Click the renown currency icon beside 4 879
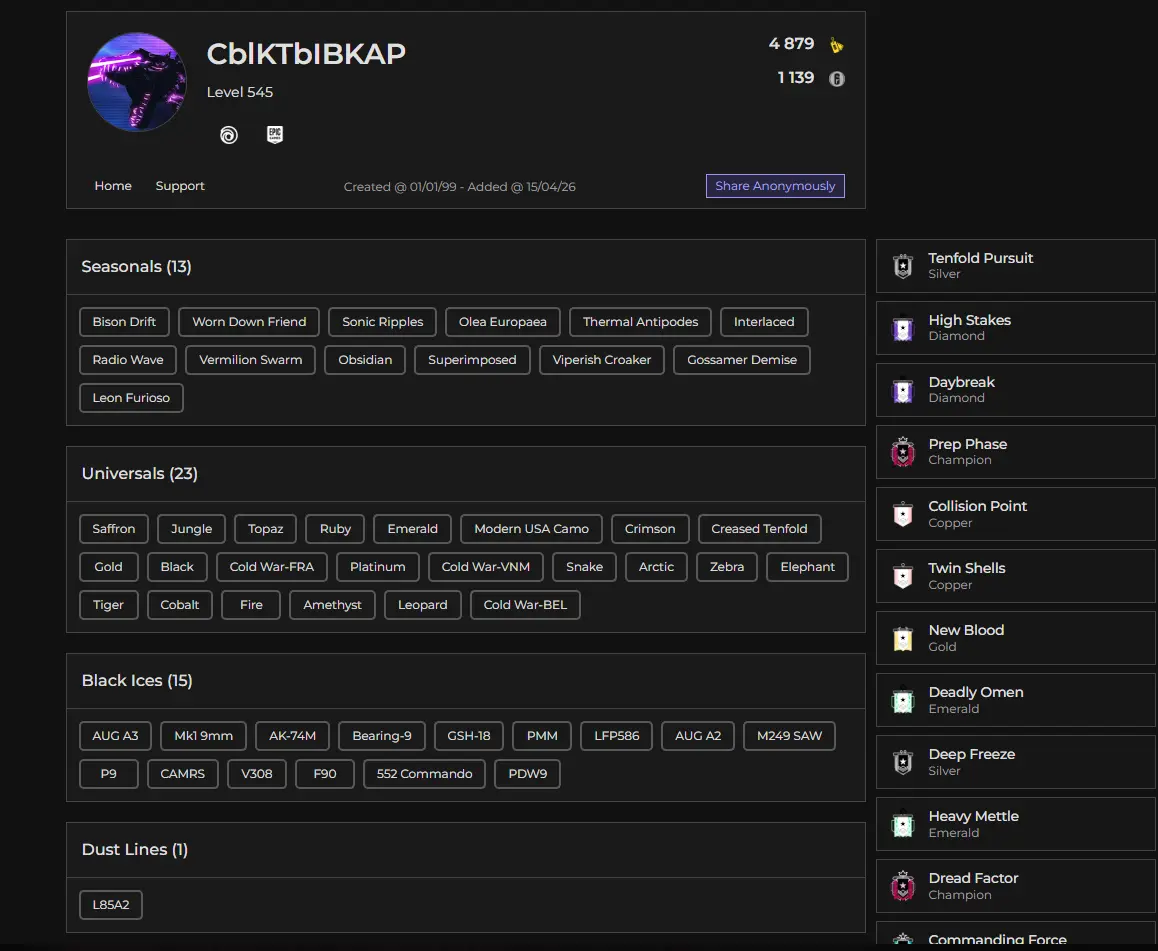The width and height of the screenshot is (1158, 951). click(836, 45)
